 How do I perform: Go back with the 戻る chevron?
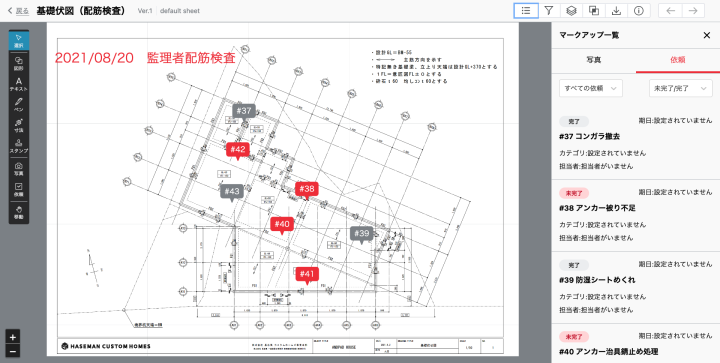tap(18, 11)
